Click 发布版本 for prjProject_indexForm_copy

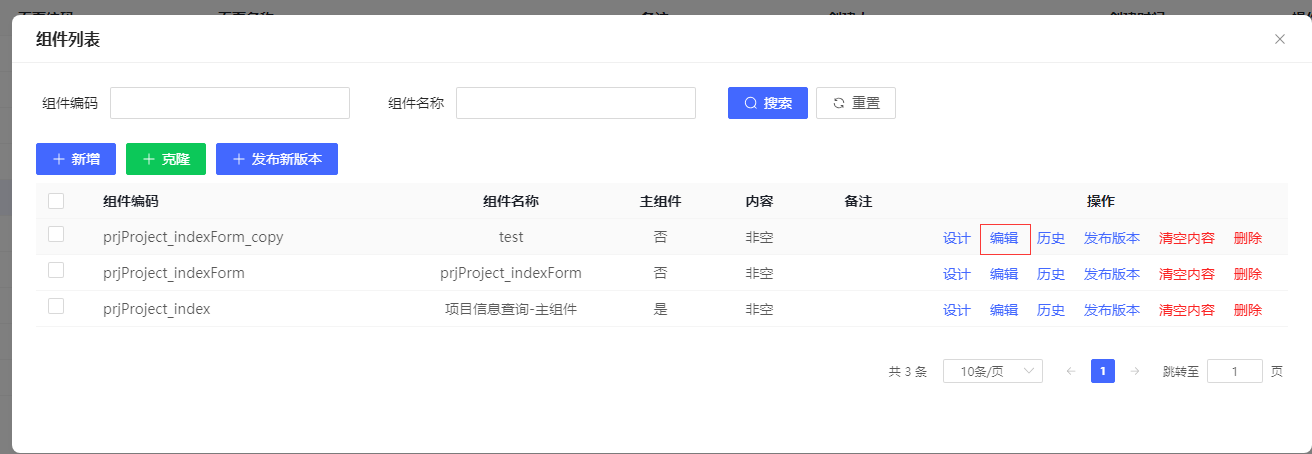1112,238
